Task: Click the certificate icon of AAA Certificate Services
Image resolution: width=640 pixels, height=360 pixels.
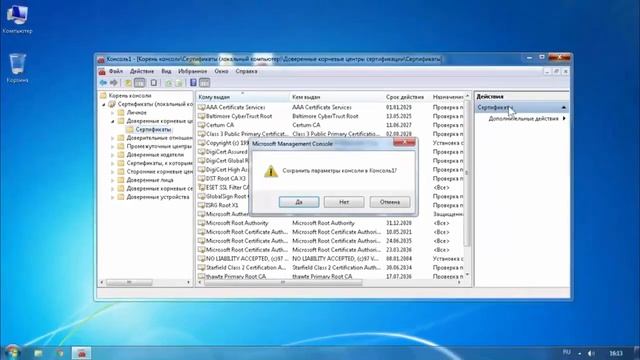Action: click(202, 107)
